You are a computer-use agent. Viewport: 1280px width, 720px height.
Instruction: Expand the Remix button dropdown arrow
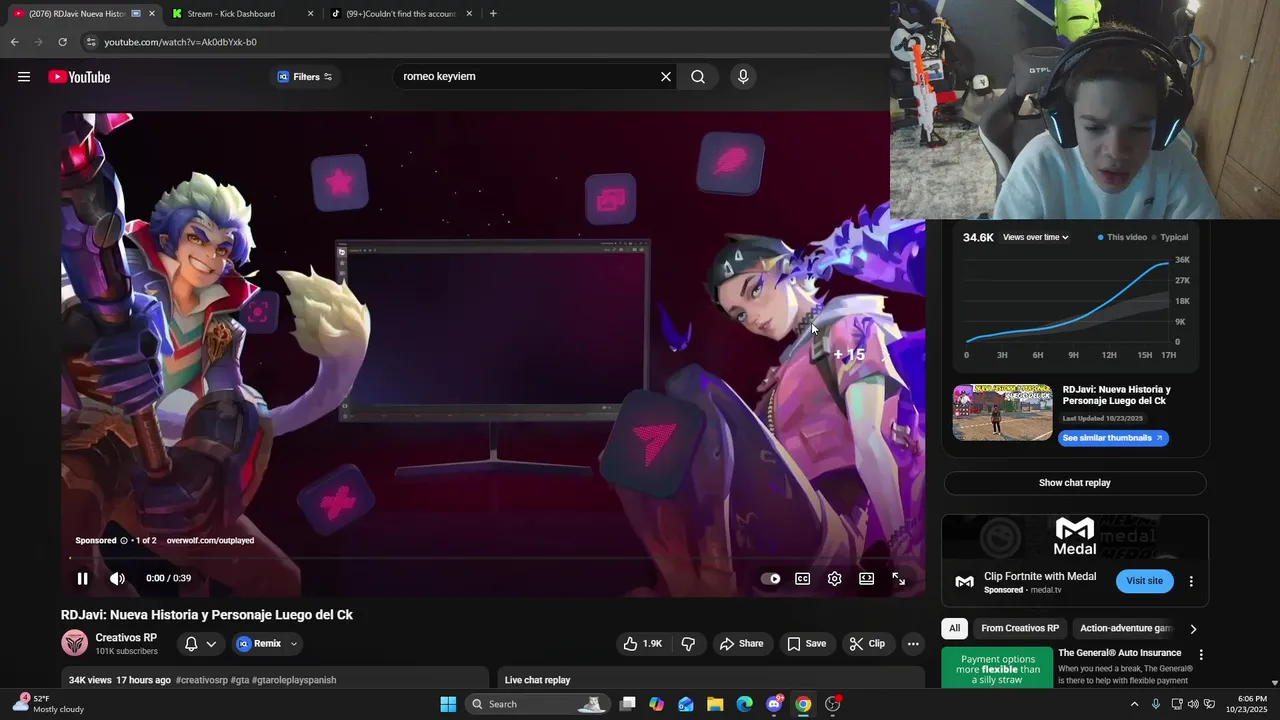pyautogui.click(x=294, y=644)
